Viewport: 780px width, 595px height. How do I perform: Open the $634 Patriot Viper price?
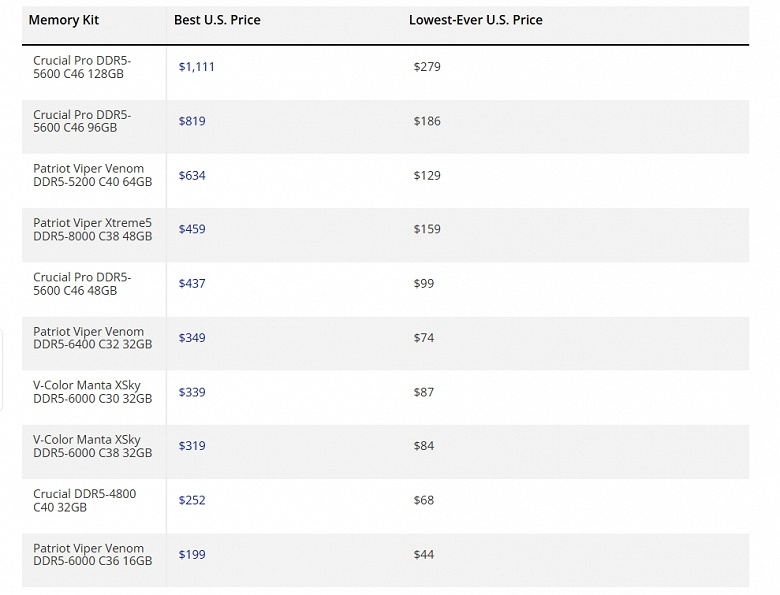pos(191,175)
